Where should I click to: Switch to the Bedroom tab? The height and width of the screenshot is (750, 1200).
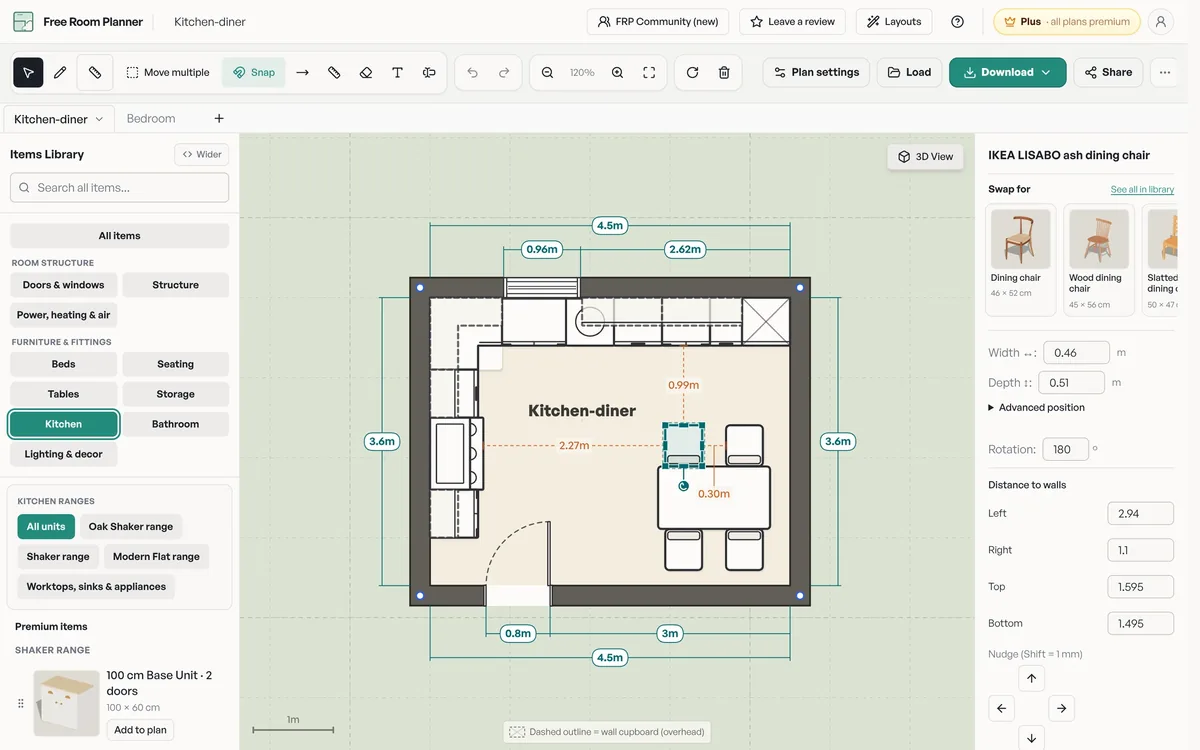[x=151, y=118]
